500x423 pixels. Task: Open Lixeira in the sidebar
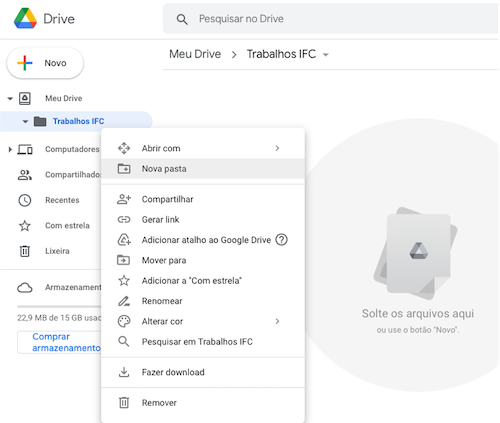tap(57, 251)
